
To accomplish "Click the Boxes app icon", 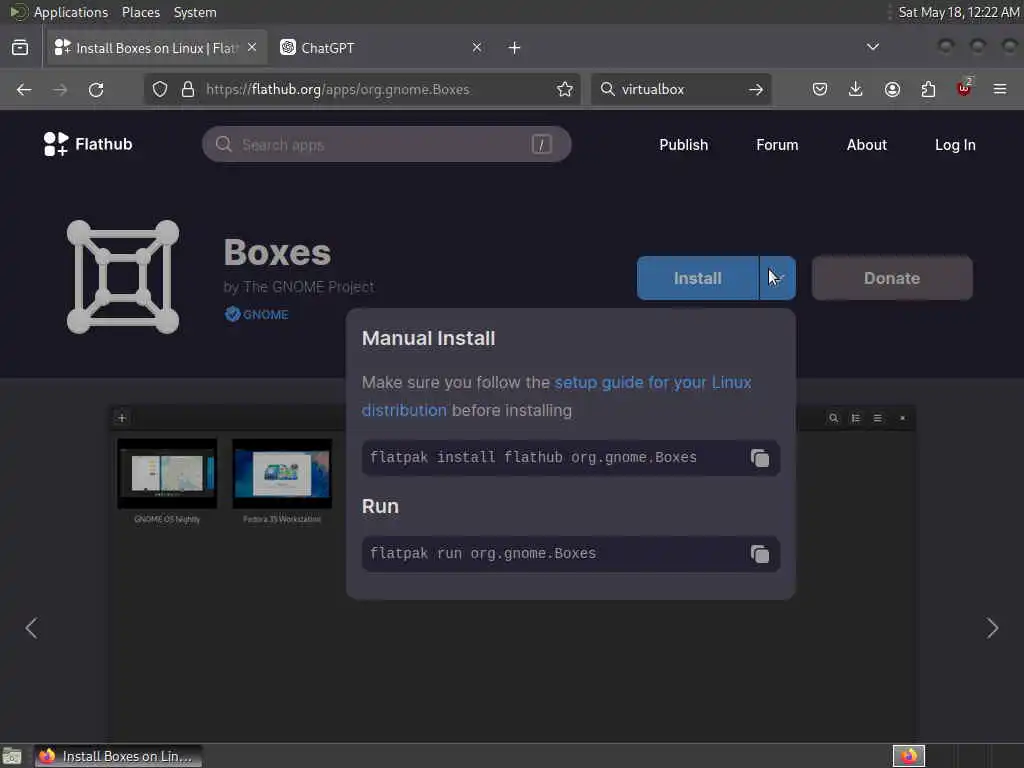I will (x=123, y=277).
